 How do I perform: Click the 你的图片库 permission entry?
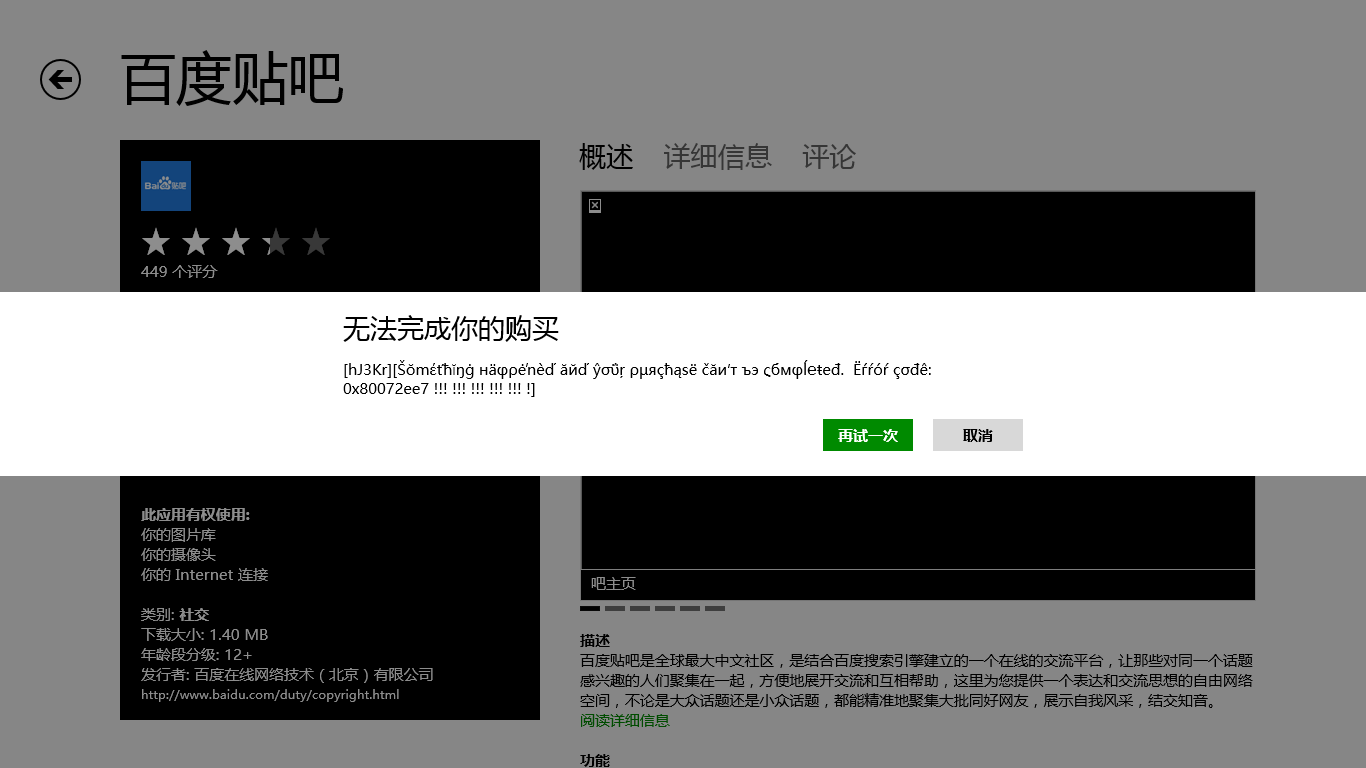tap(178, 535)
